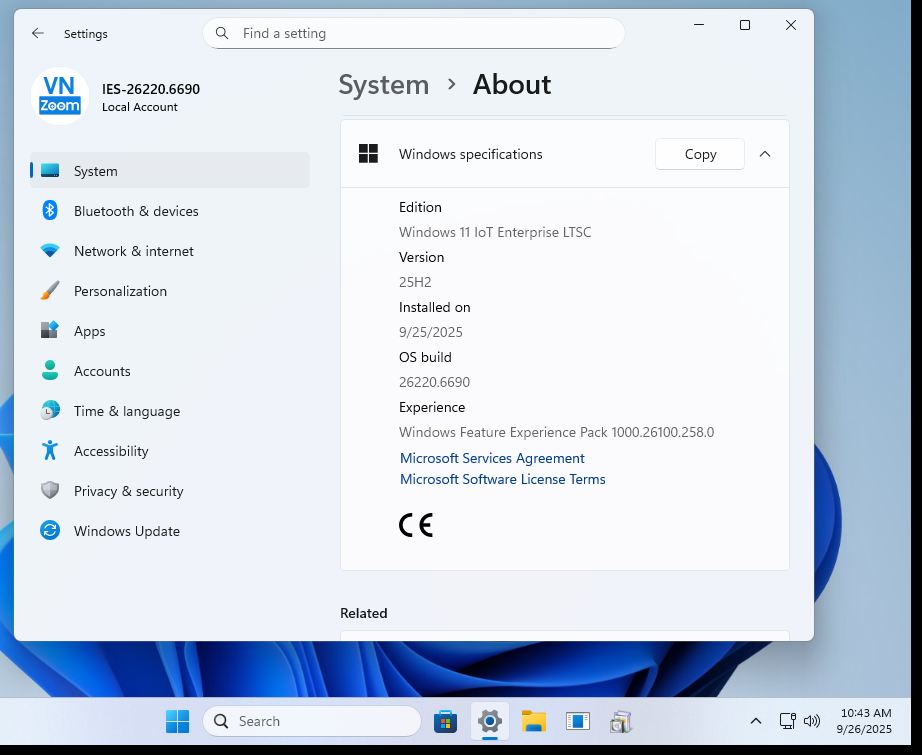Open the Start menu Windows logo

coord(177,721)
